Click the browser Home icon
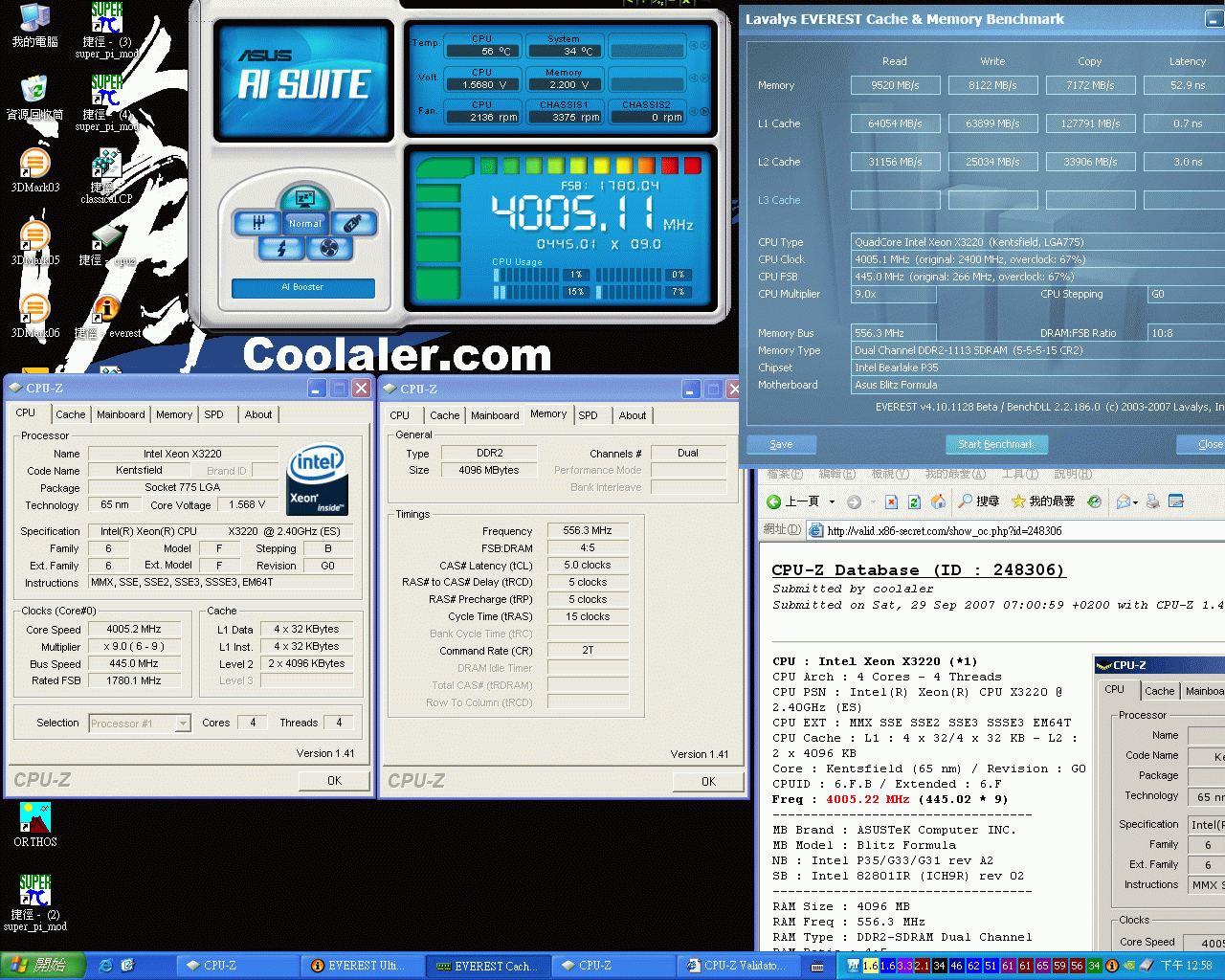Image resolution: width=1225 pixels, height=980 pixels. [939, 501]
